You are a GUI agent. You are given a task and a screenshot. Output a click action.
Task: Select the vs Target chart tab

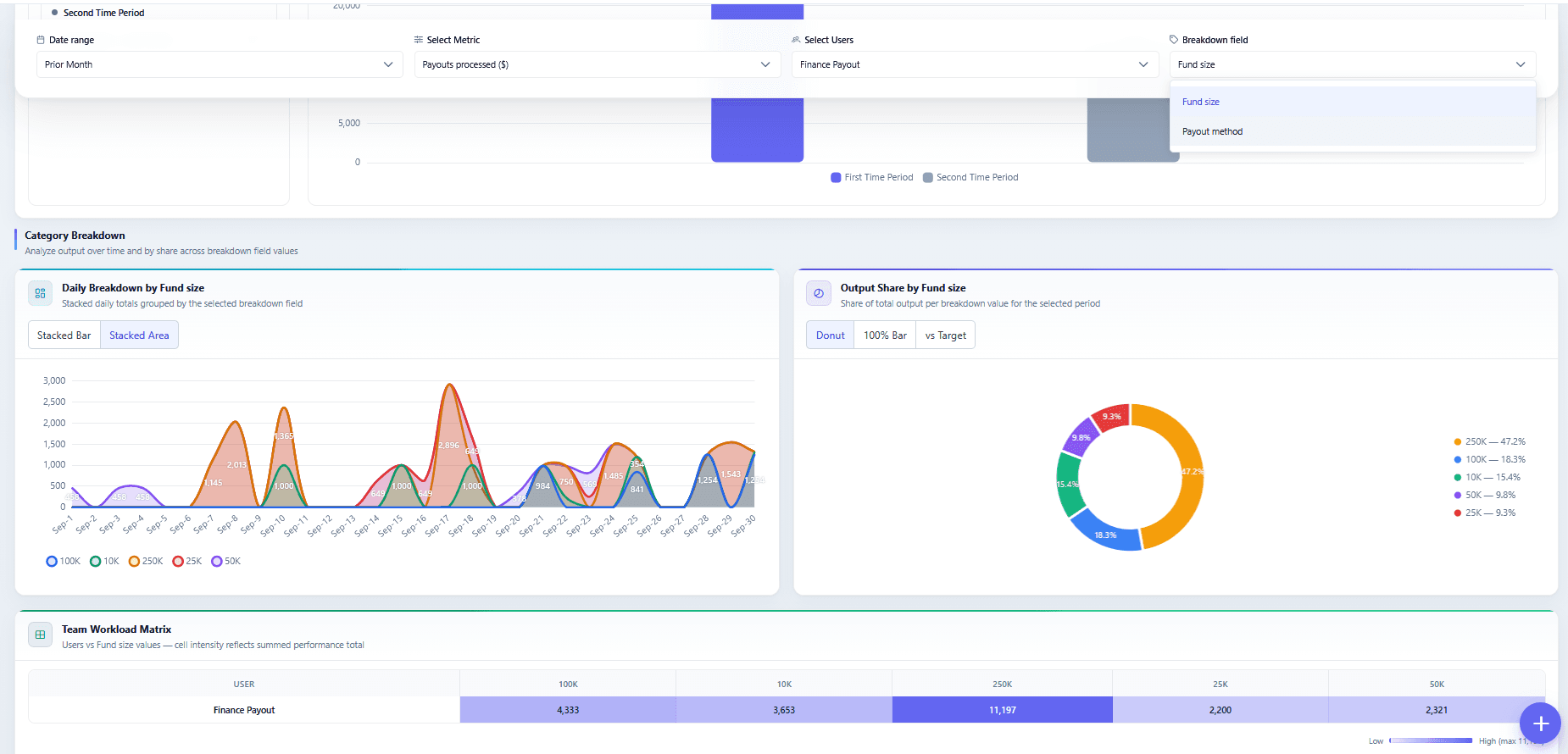point(946,335)
